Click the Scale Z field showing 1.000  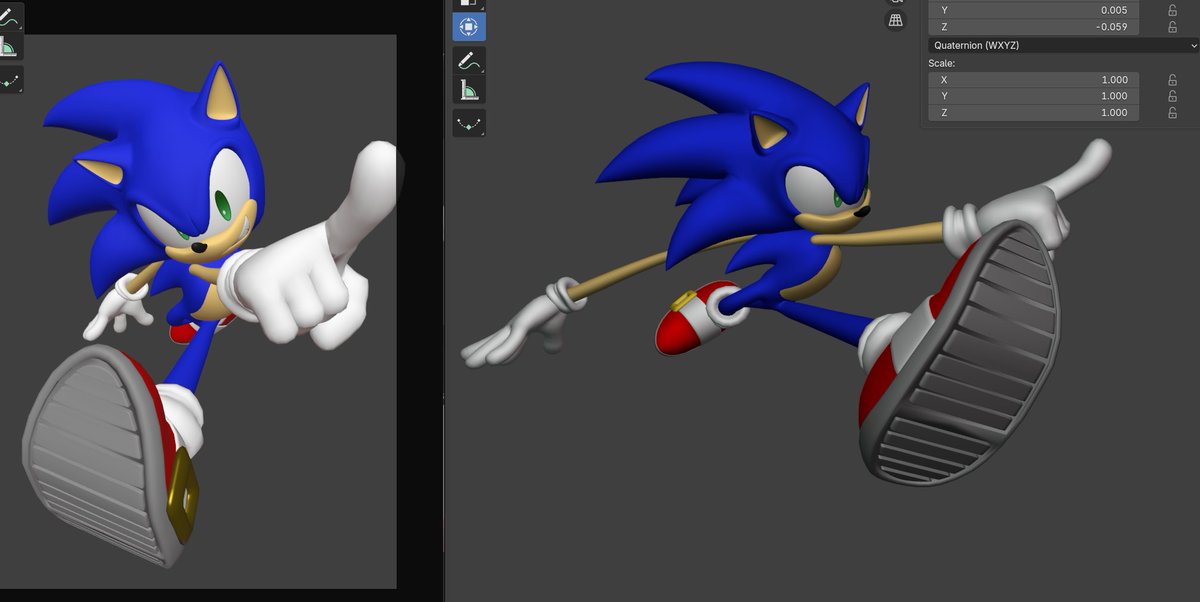1034,113
